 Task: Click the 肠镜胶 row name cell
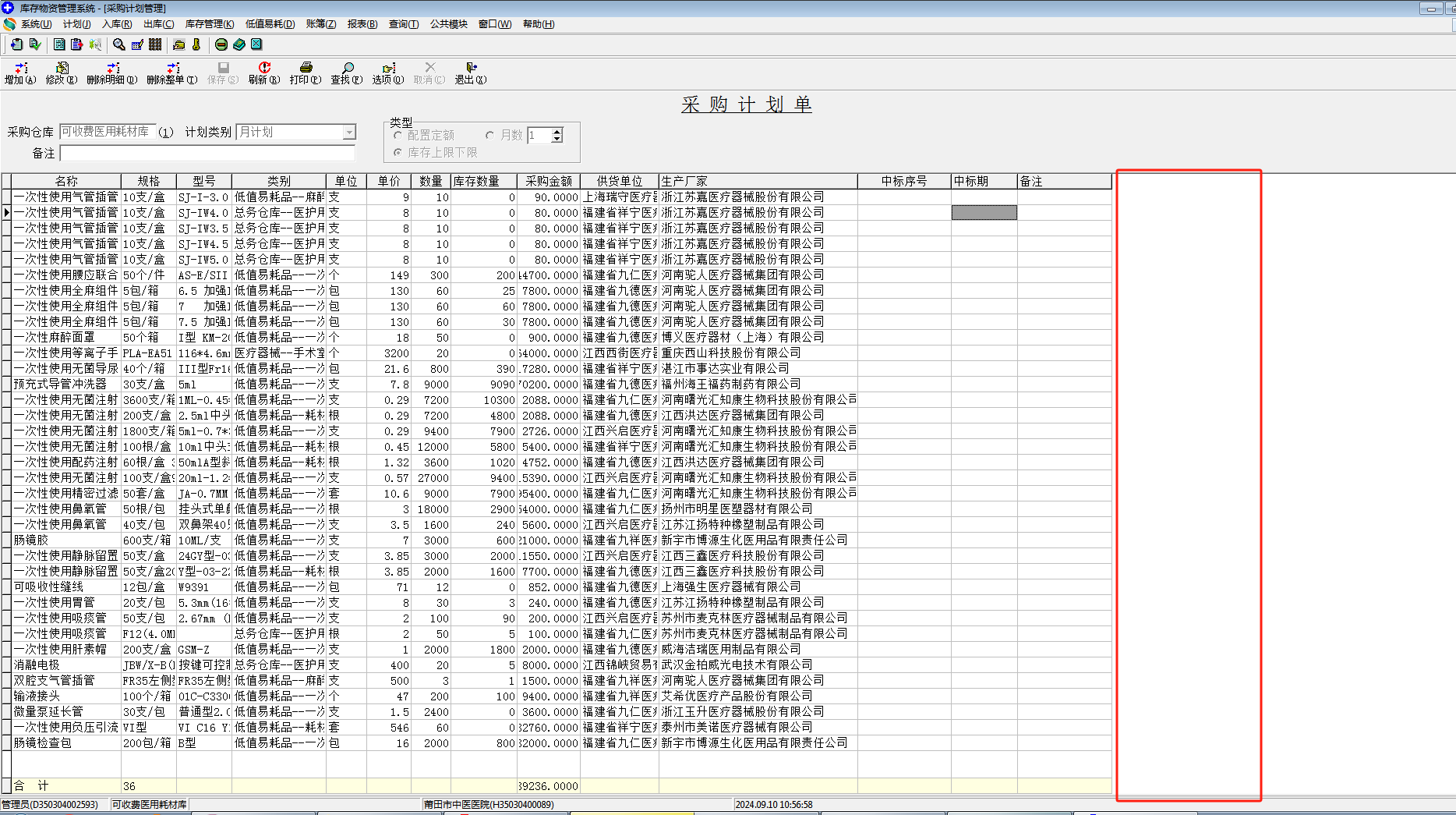point(66,540)
